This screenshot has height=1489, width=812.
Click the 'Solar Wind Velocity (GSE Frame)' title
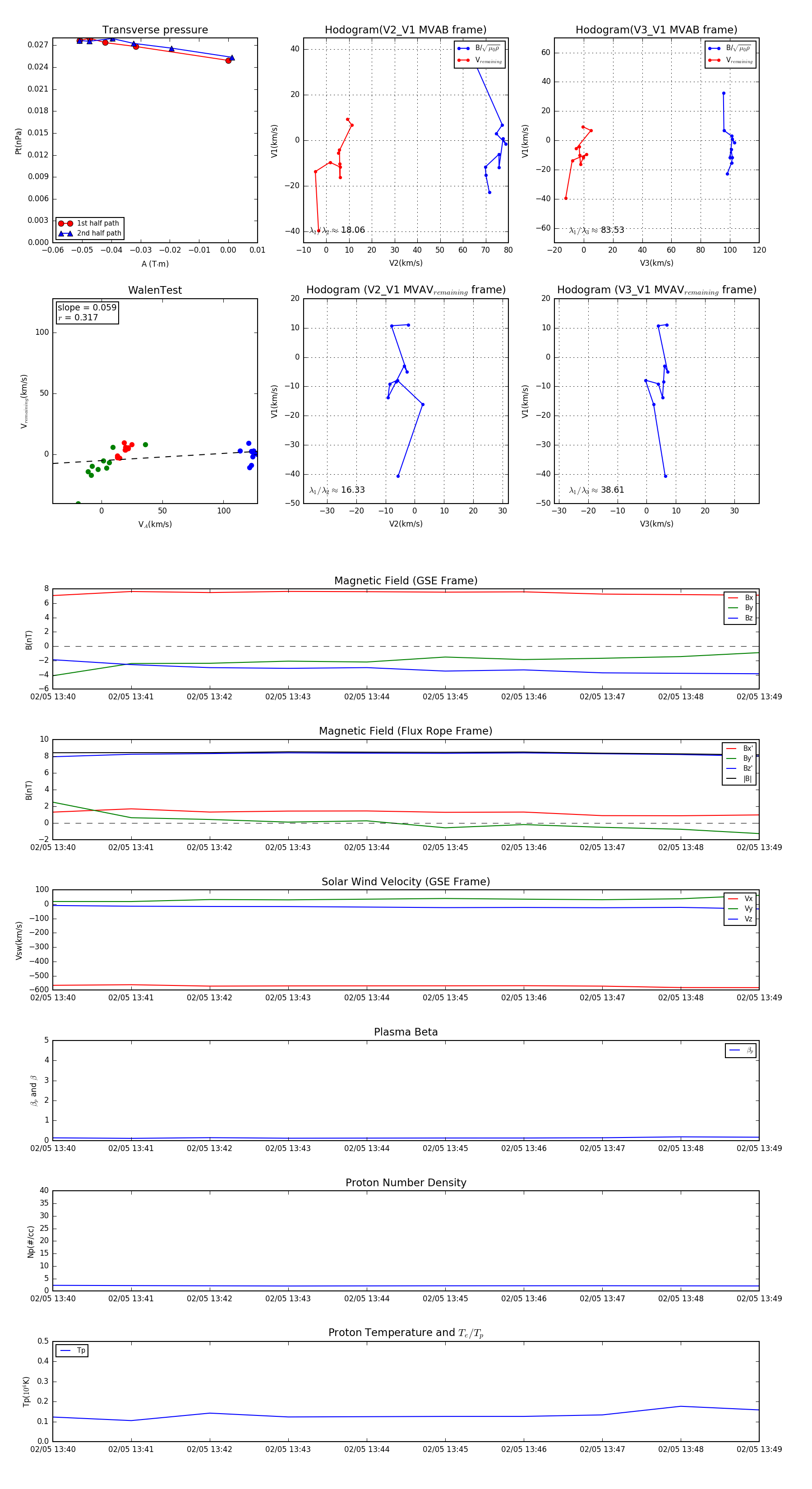pyautogui.click(x=406, y=882)
